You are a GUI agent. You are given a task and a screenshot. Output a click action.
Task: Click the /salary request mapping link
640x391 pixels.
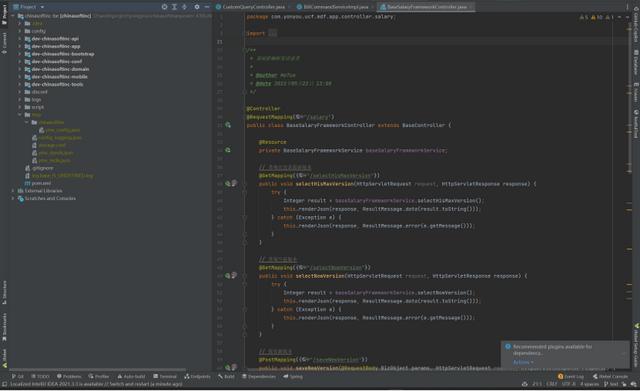[x=317, y=117]
